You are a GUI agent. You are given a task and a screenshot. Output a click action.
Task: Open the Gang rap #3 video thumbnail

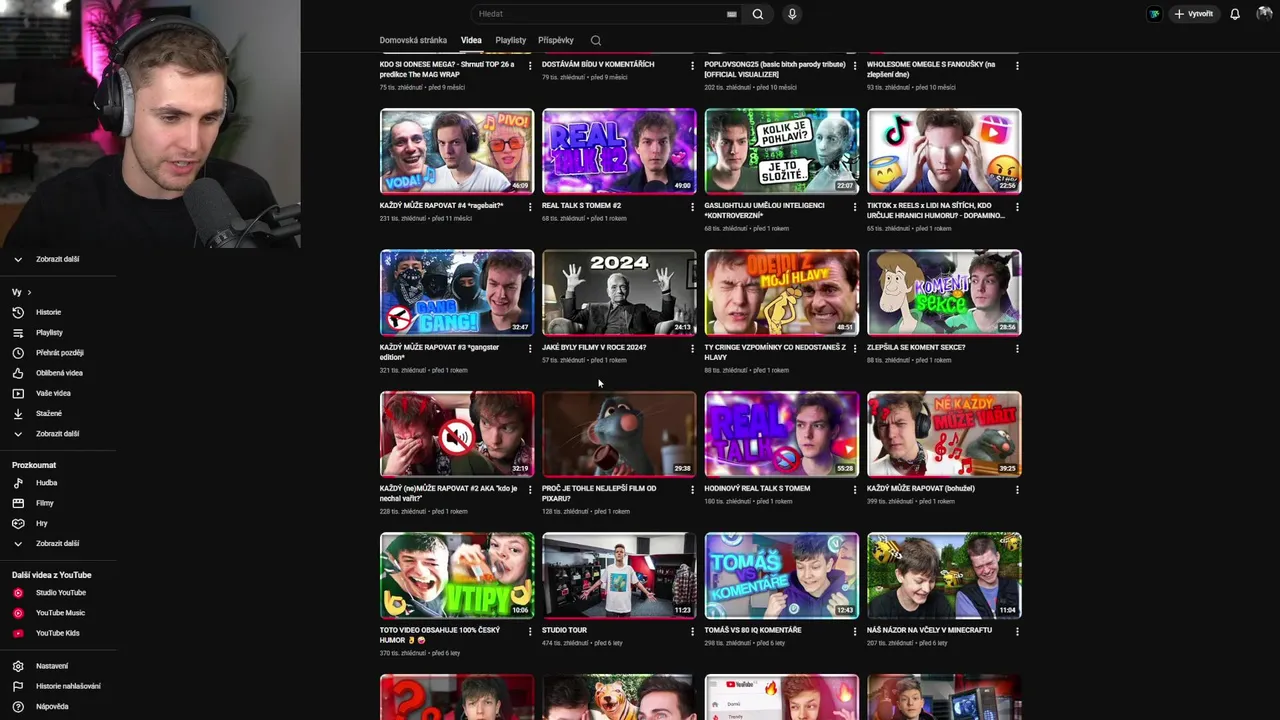click(457, 292)
